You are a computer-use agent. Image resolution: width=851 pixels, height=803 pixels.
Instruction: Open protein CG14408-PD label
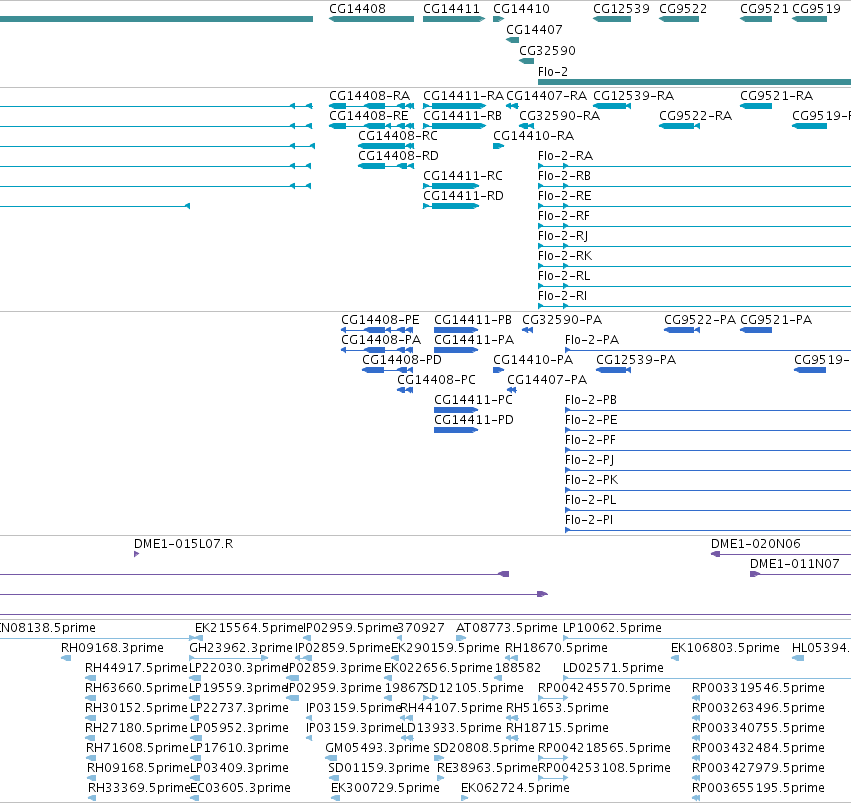402,360
